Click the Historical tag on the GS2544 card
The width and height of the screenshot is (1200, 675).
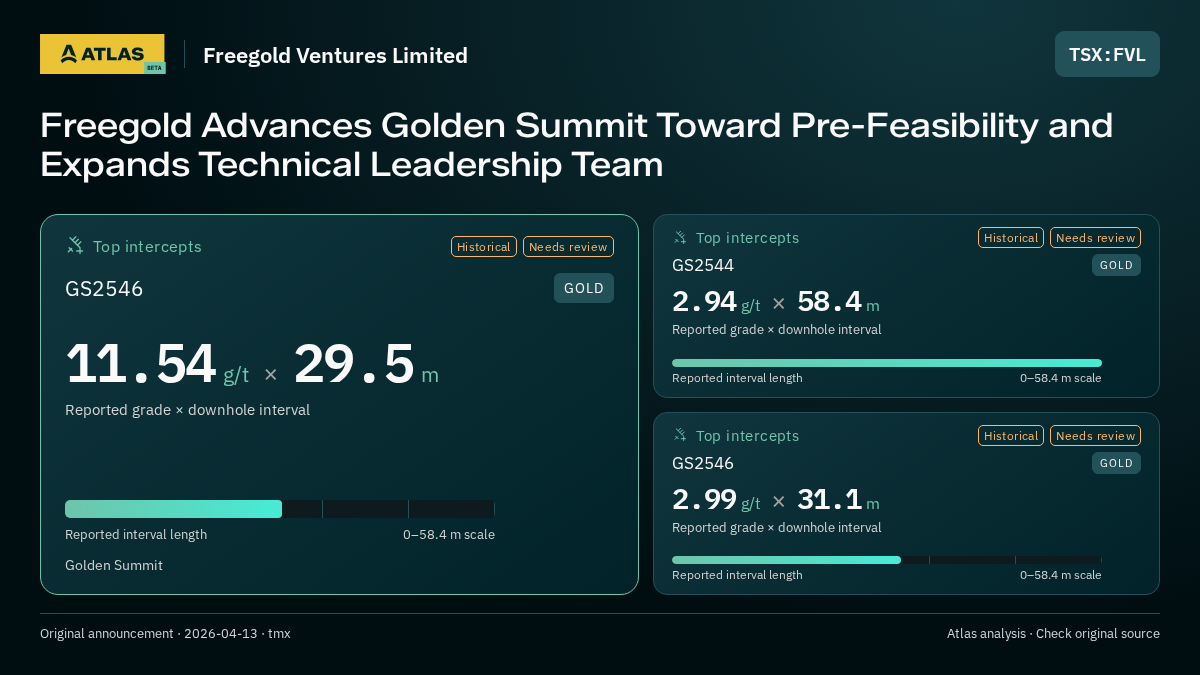tap(1011, 237)
